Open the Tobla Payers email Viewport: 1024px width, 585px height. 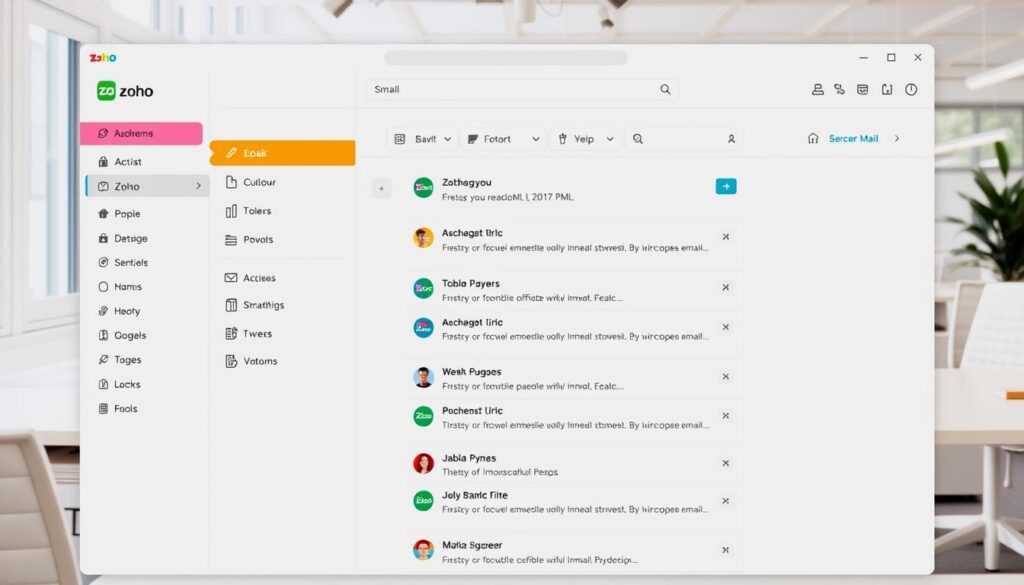[x=575, y=290]
